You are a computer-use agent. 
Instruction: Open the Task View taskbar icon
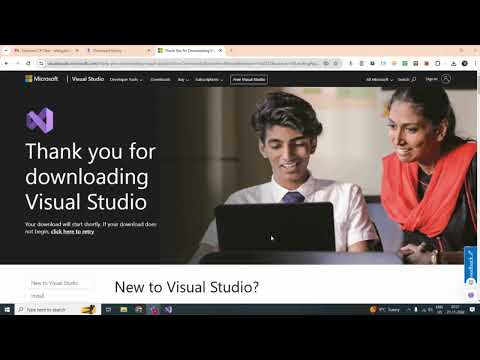point(108,310)
